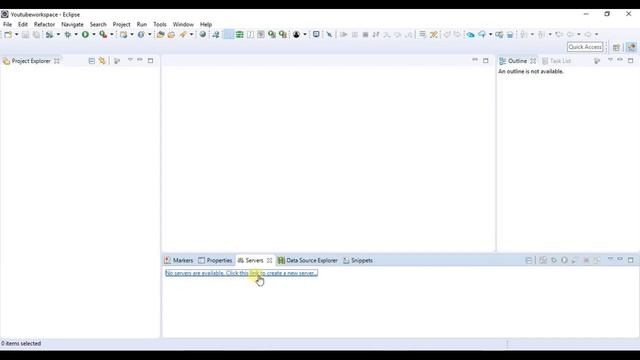Open the Help menu
The image size is (640, 360).
[206, 24]
